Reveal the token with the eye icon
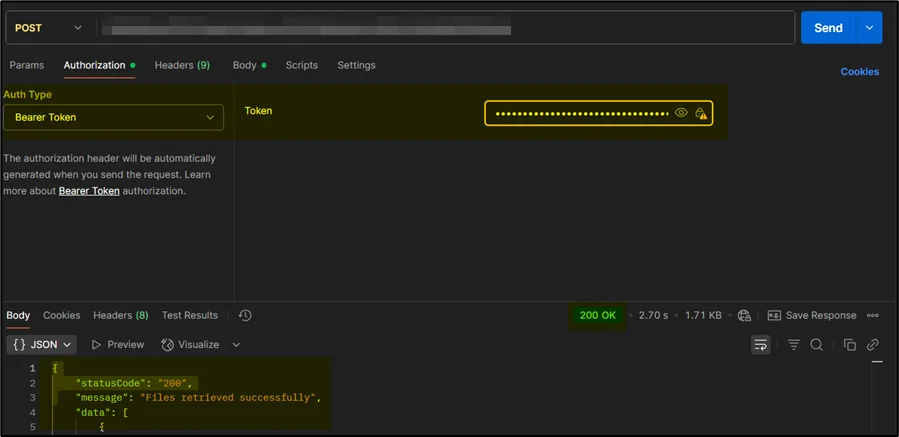The image size is (899, 437). (x=681, y=113)
